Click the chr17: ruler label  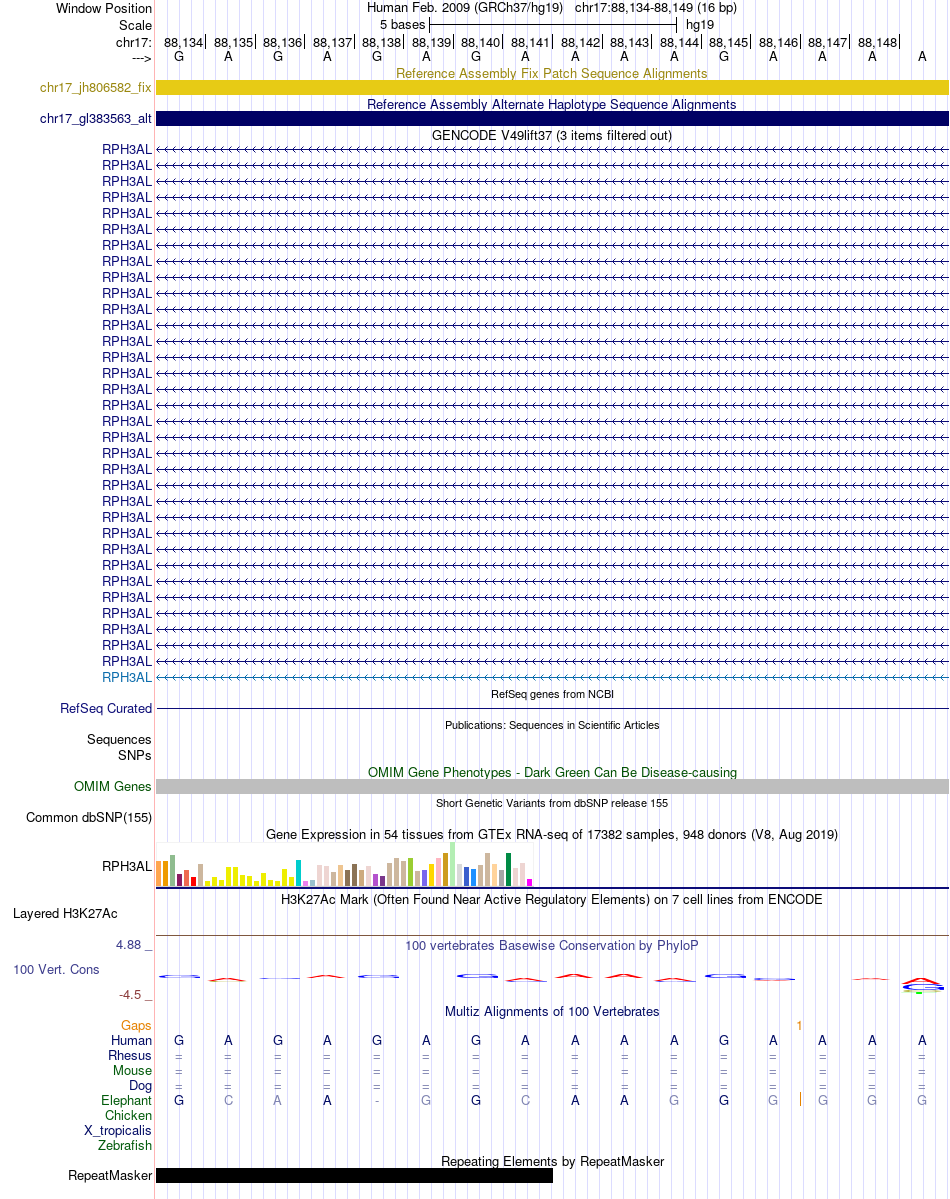(x=134, y=43)
